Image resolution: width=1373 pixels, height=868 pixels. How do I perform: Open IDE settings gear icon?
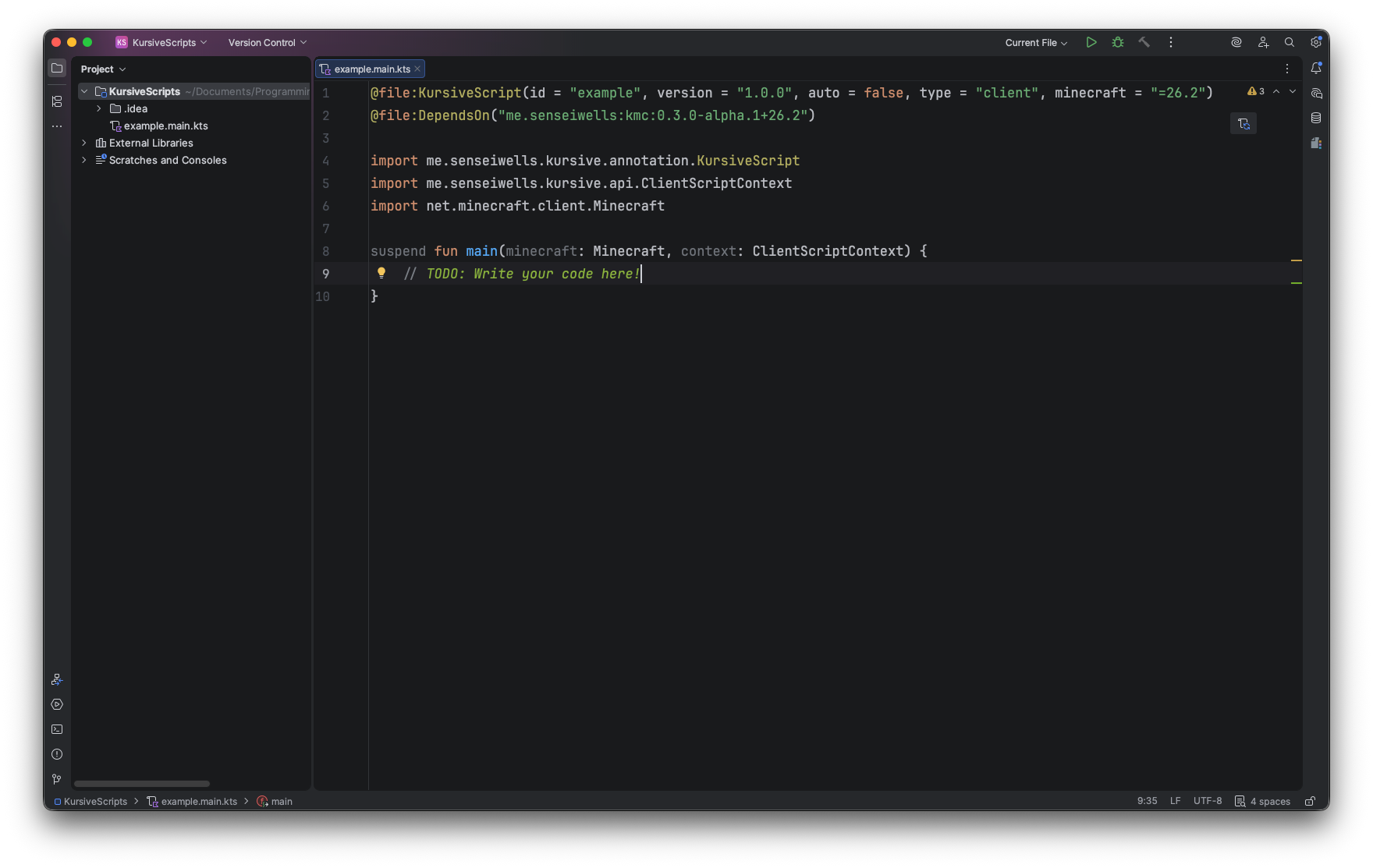click(1316, 42)
